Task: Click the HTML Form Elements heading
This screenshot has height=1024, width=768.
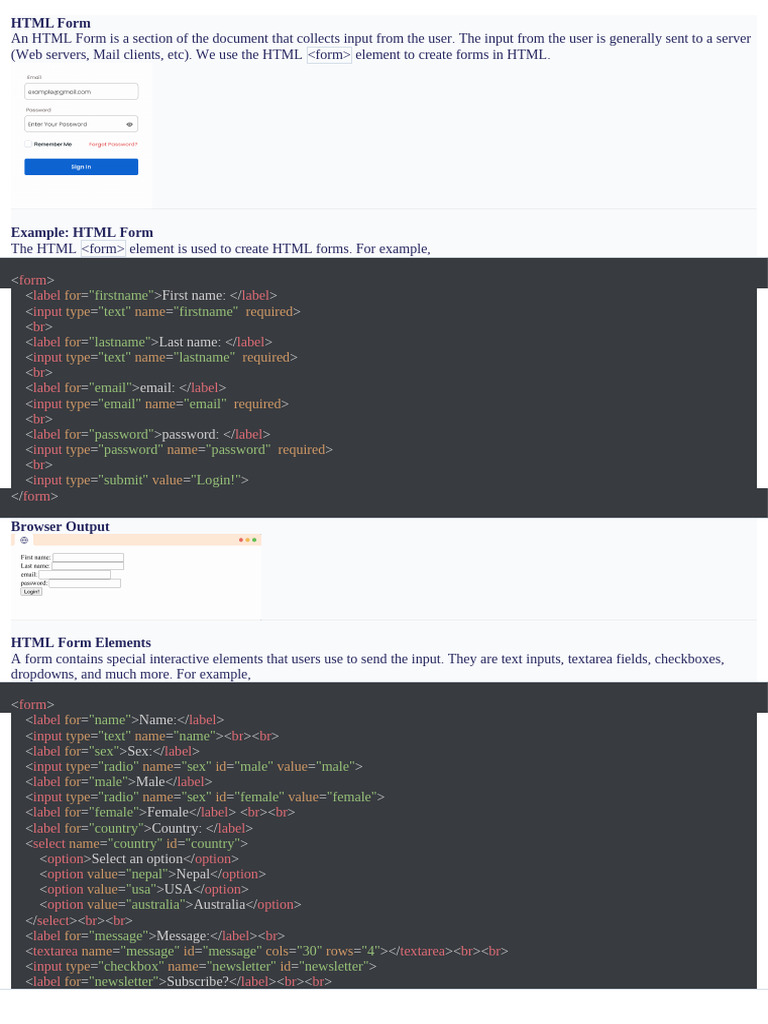Action: [81, 643]
